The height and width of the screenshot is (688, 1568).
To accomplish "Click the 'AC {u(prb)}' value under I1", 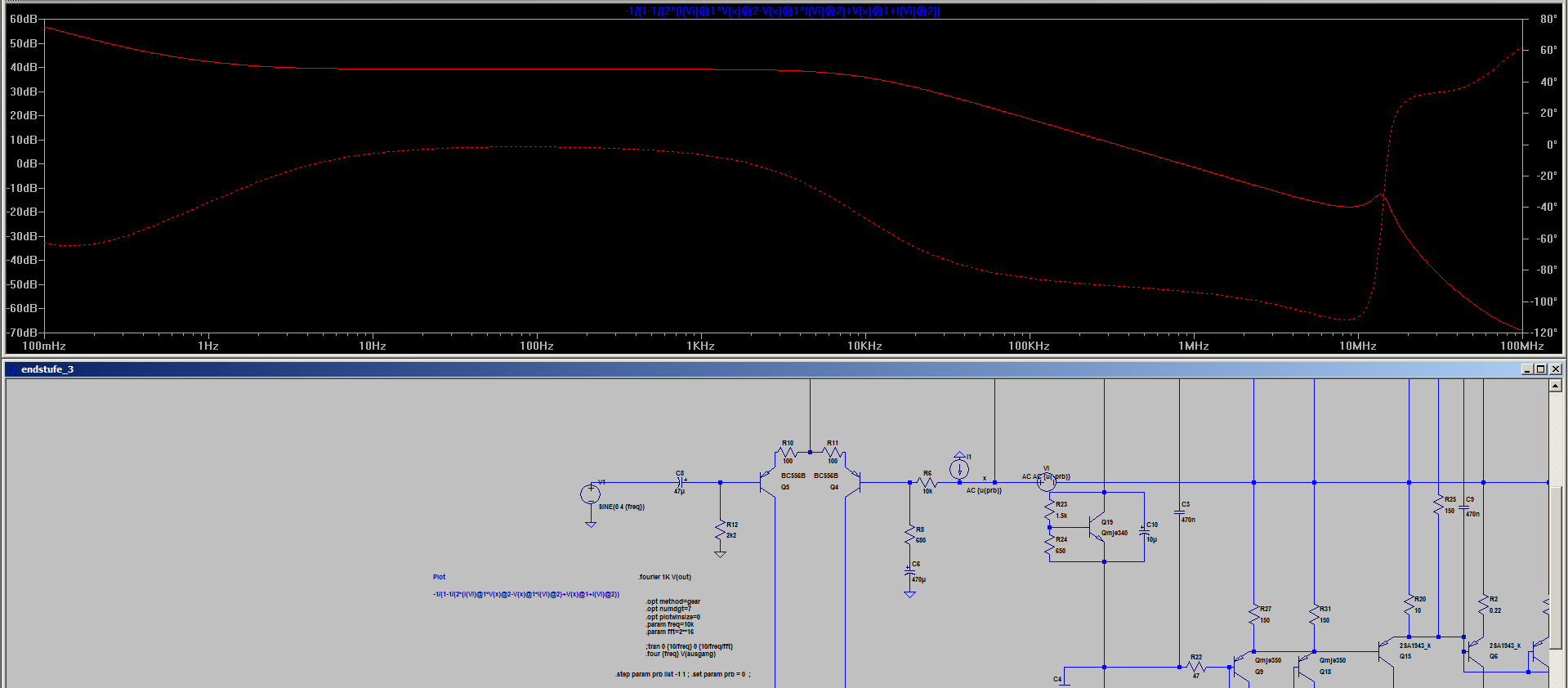I will tap(984, 490).
